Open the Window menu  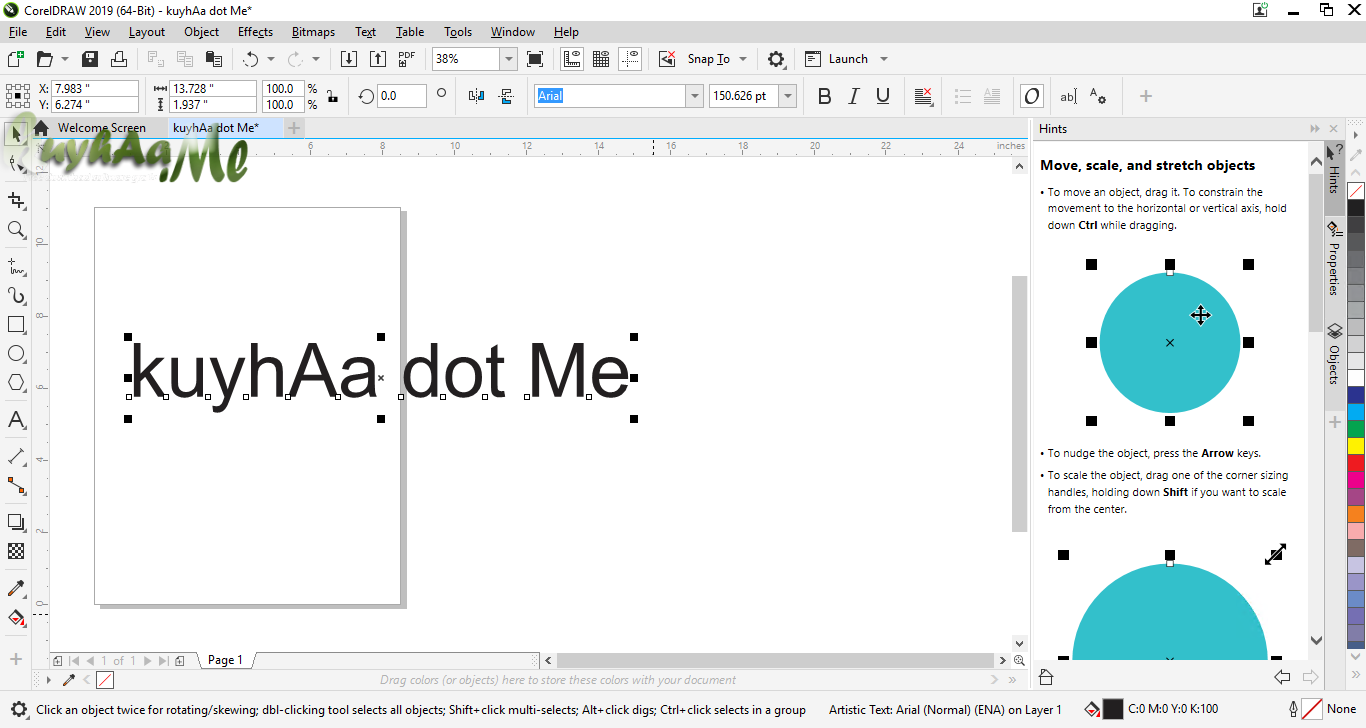click(x=513, y=32)
